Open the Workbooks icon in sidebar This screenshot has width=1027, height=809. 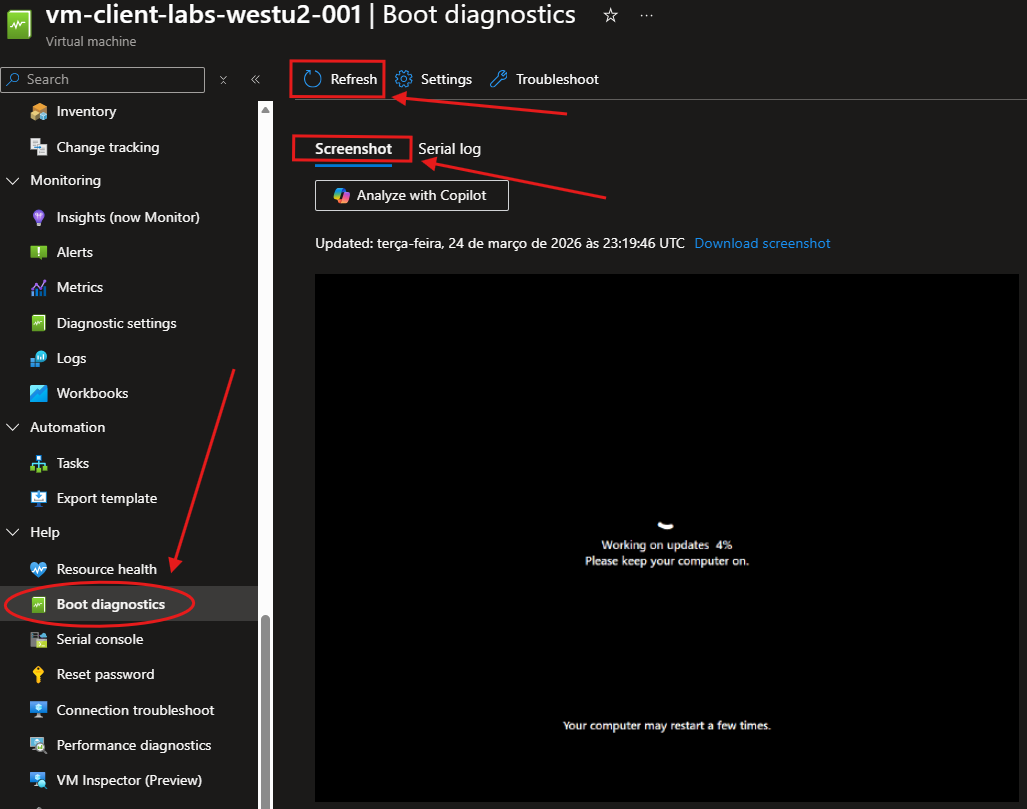click(x=39, y=393)
